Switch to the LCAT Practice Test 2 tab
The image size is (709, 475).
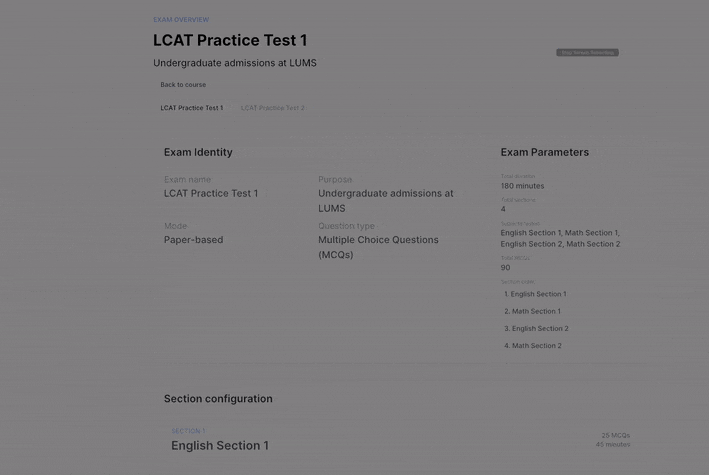pos(272,108)
